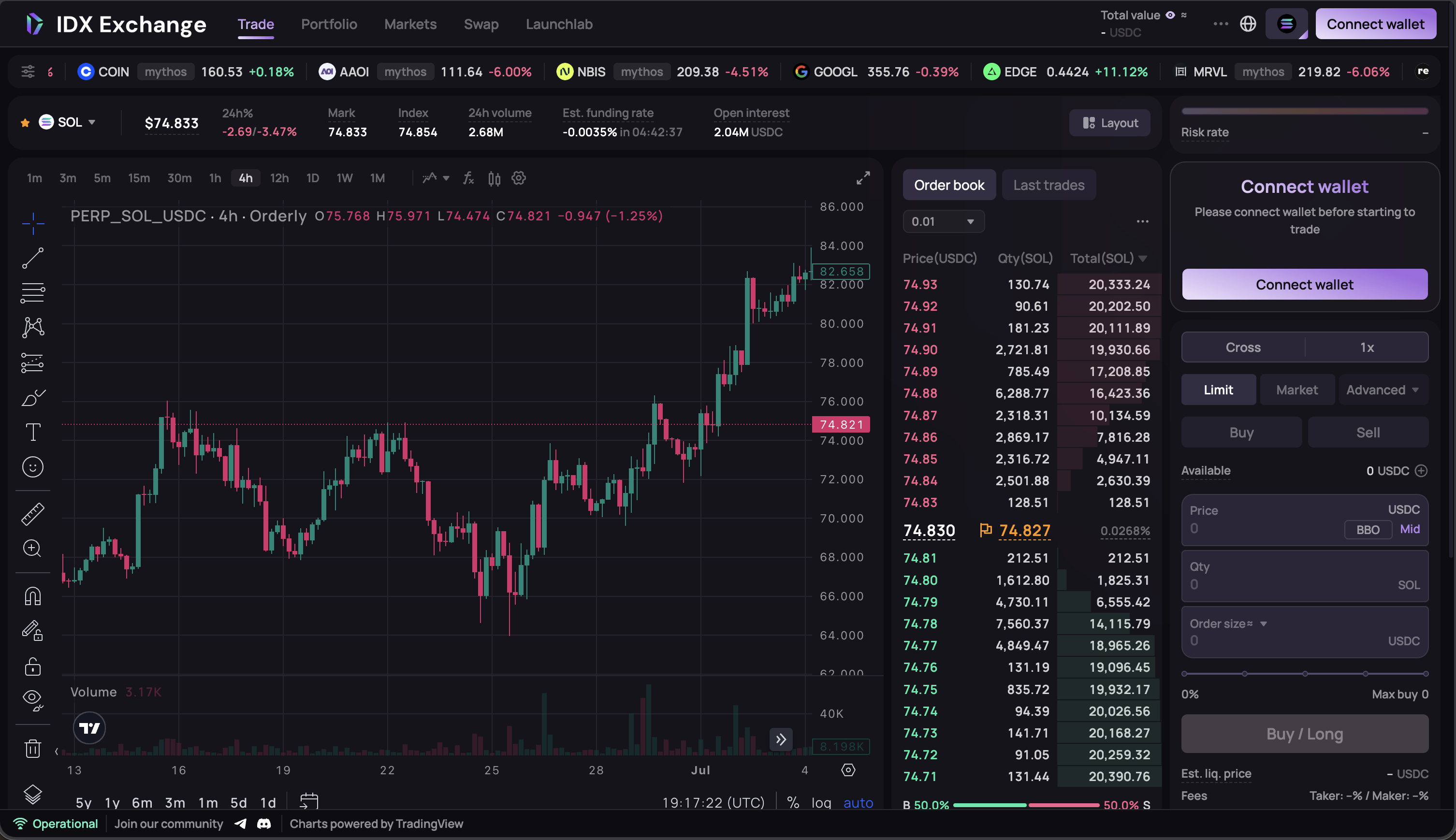Select the Market order tab
1456x840 pixels.
(1297, 390)
